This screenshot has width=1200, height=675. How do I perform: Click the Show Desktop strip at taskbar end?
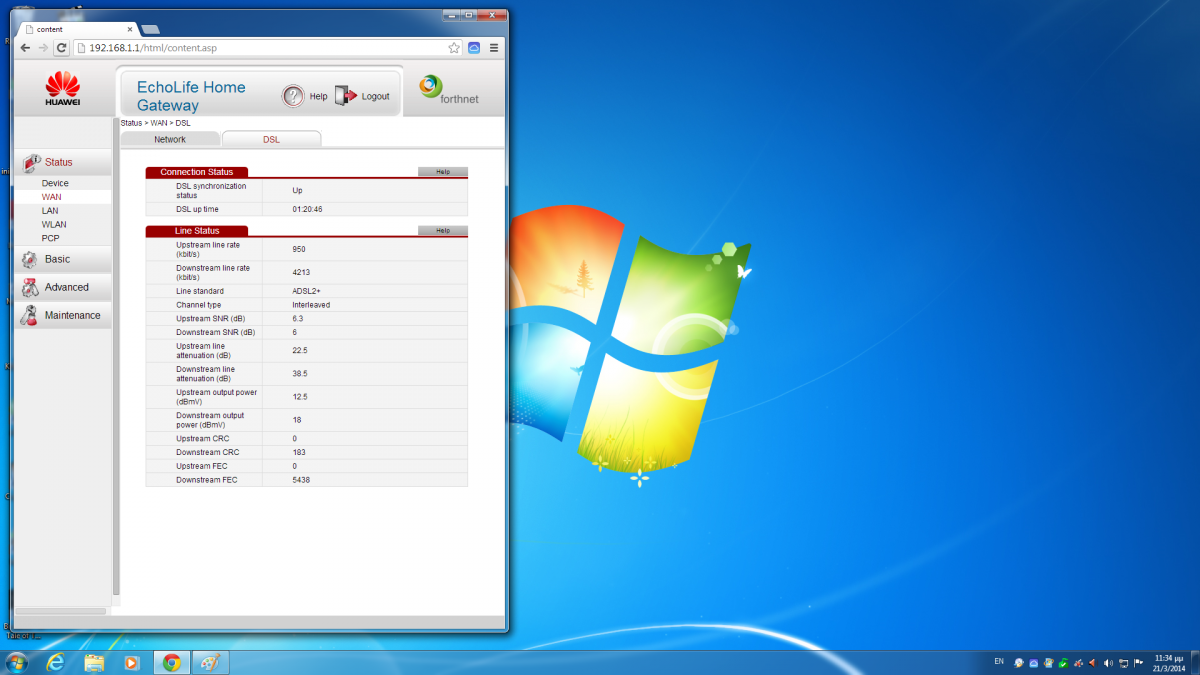1195,662
